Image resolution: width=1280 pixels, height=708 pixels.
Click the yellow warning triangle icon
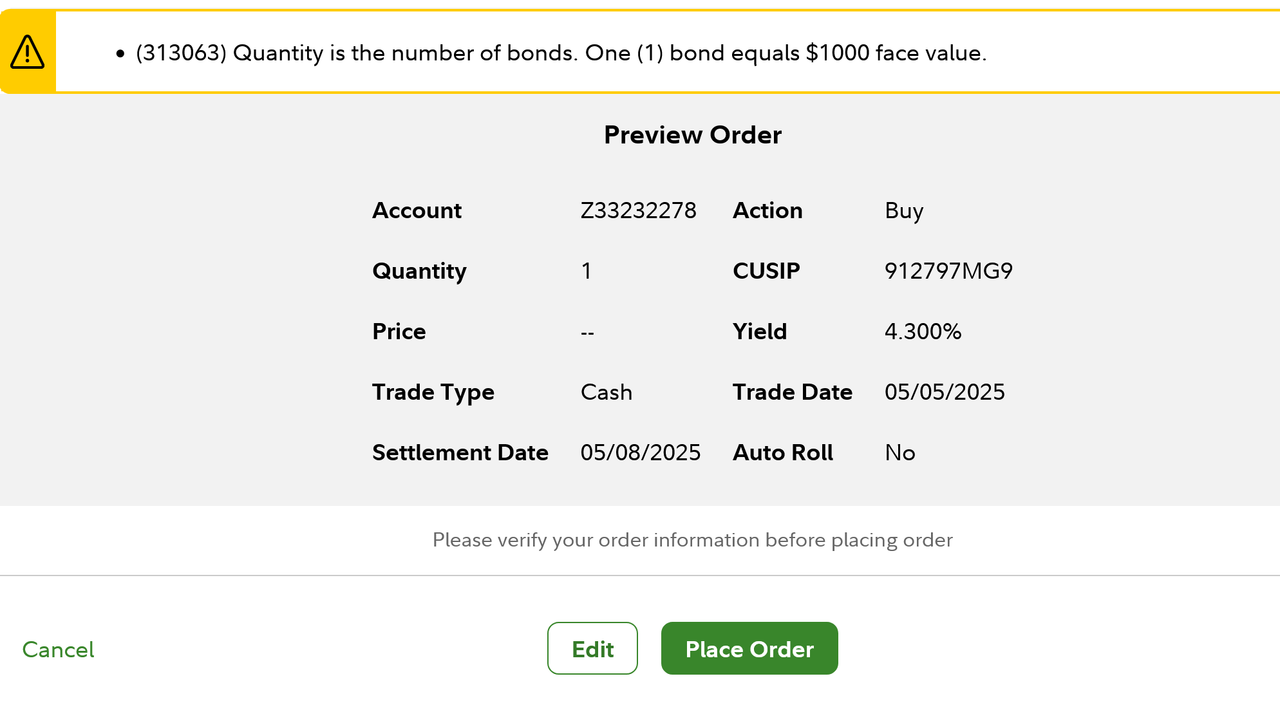[27, 52]
